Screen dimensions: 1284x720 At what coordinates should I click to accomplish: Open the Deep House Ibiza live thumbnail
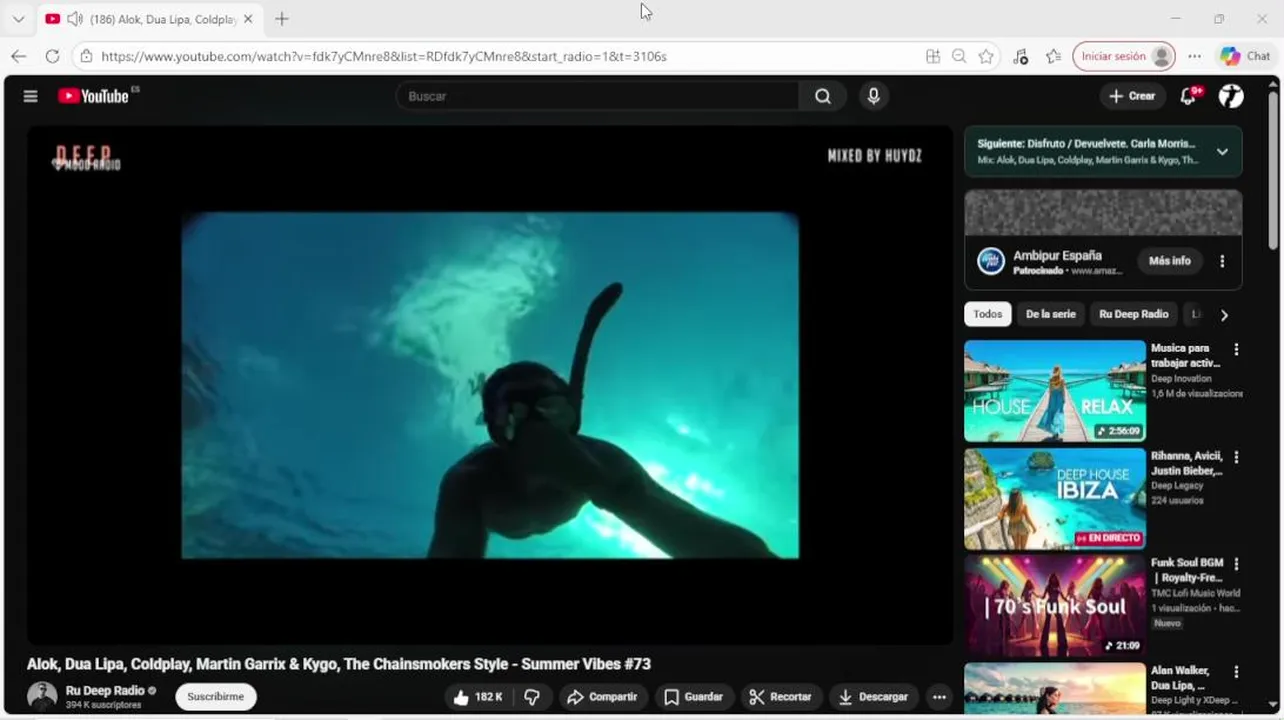click(x=1055, y=499)
